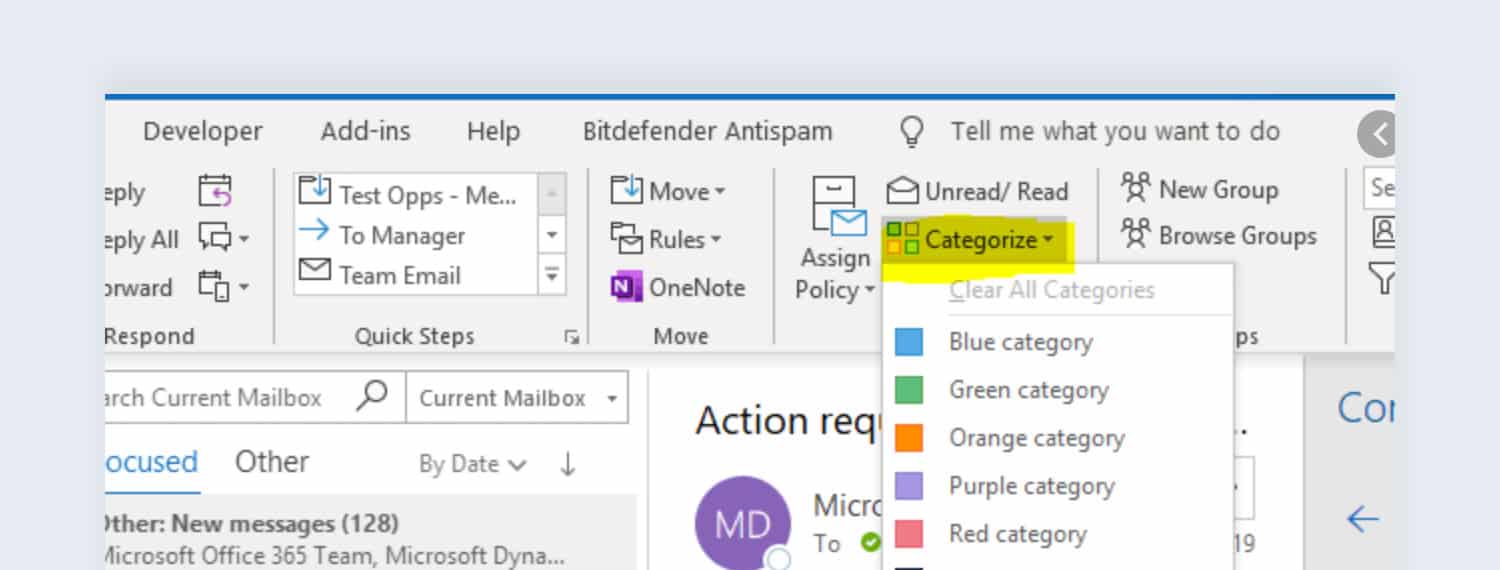
Task: Click the lightbulb Tell me icon
Action: pyautogui.click(x=911, y=132)
